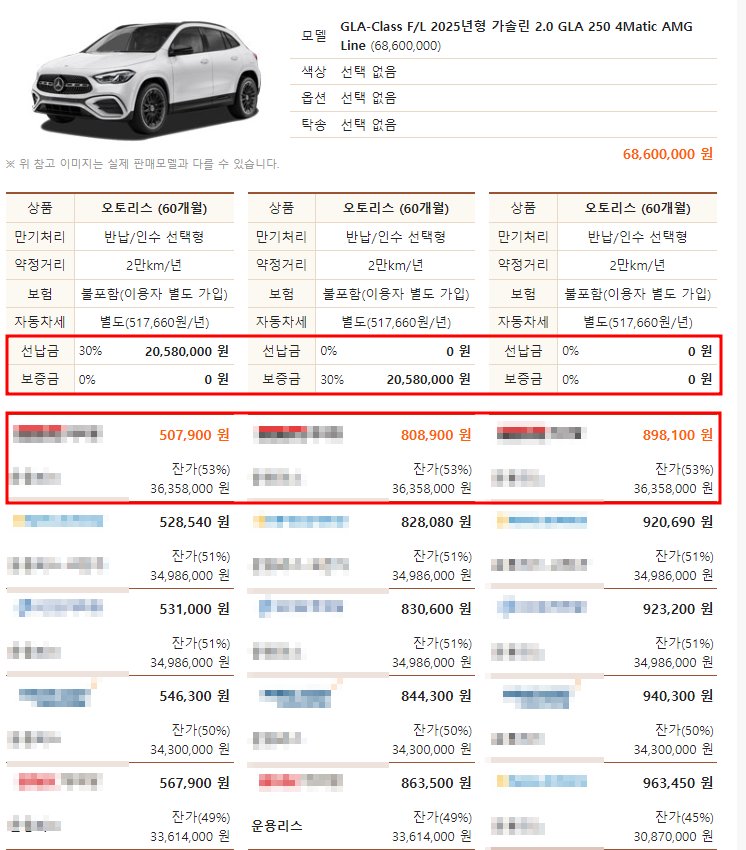Click the orange total 68,600,000 원
746x850 pixels.
coord(667,154)
